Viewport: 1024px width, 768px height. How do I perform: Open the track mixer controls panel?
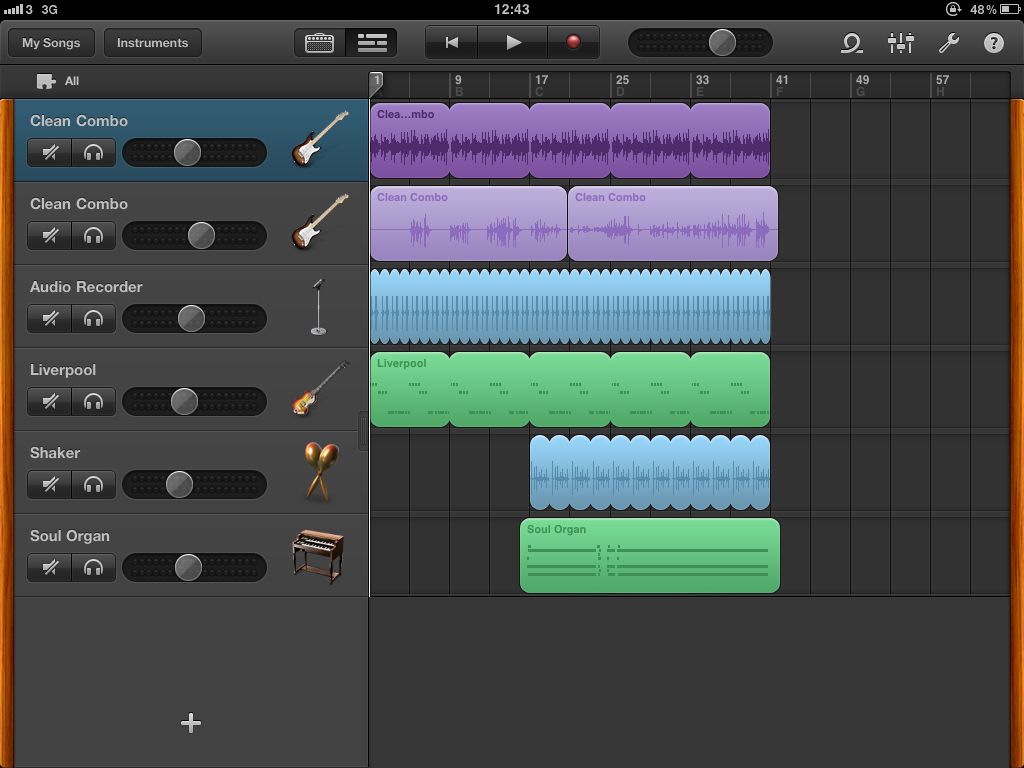(901, 43)
